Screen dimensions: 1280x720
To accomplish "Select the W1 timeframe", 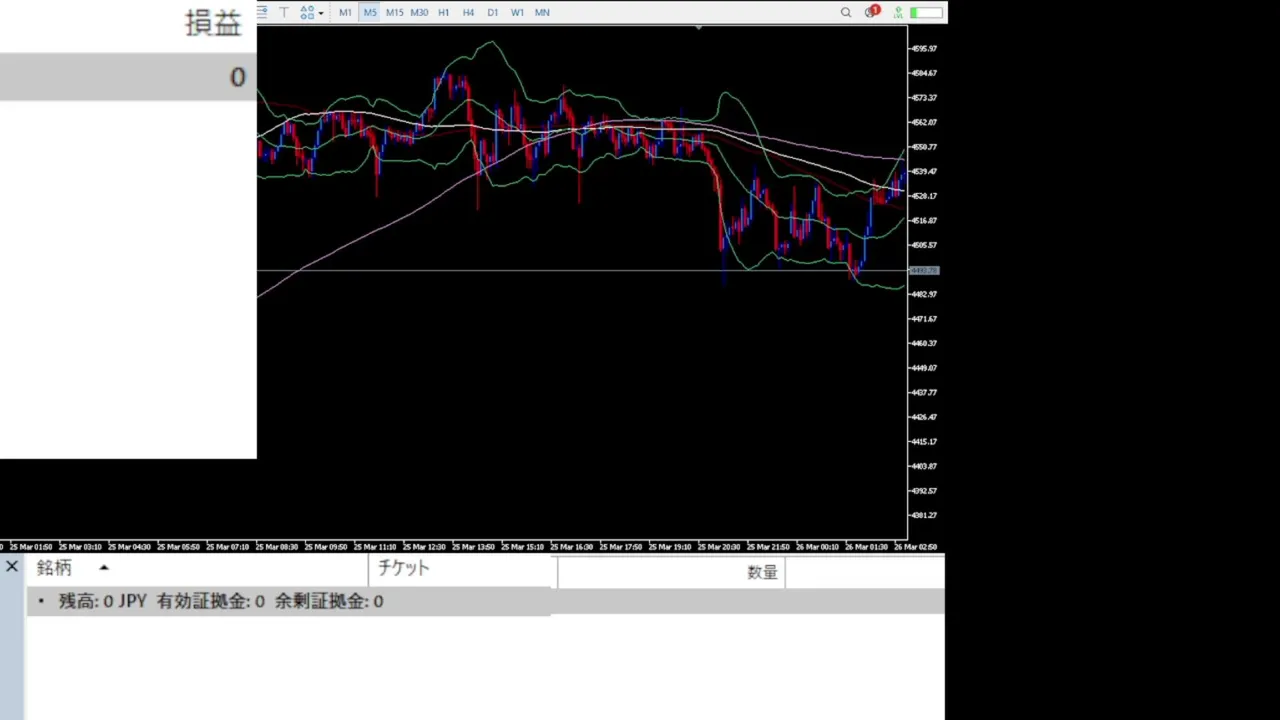I will click(x=517, y=12).
